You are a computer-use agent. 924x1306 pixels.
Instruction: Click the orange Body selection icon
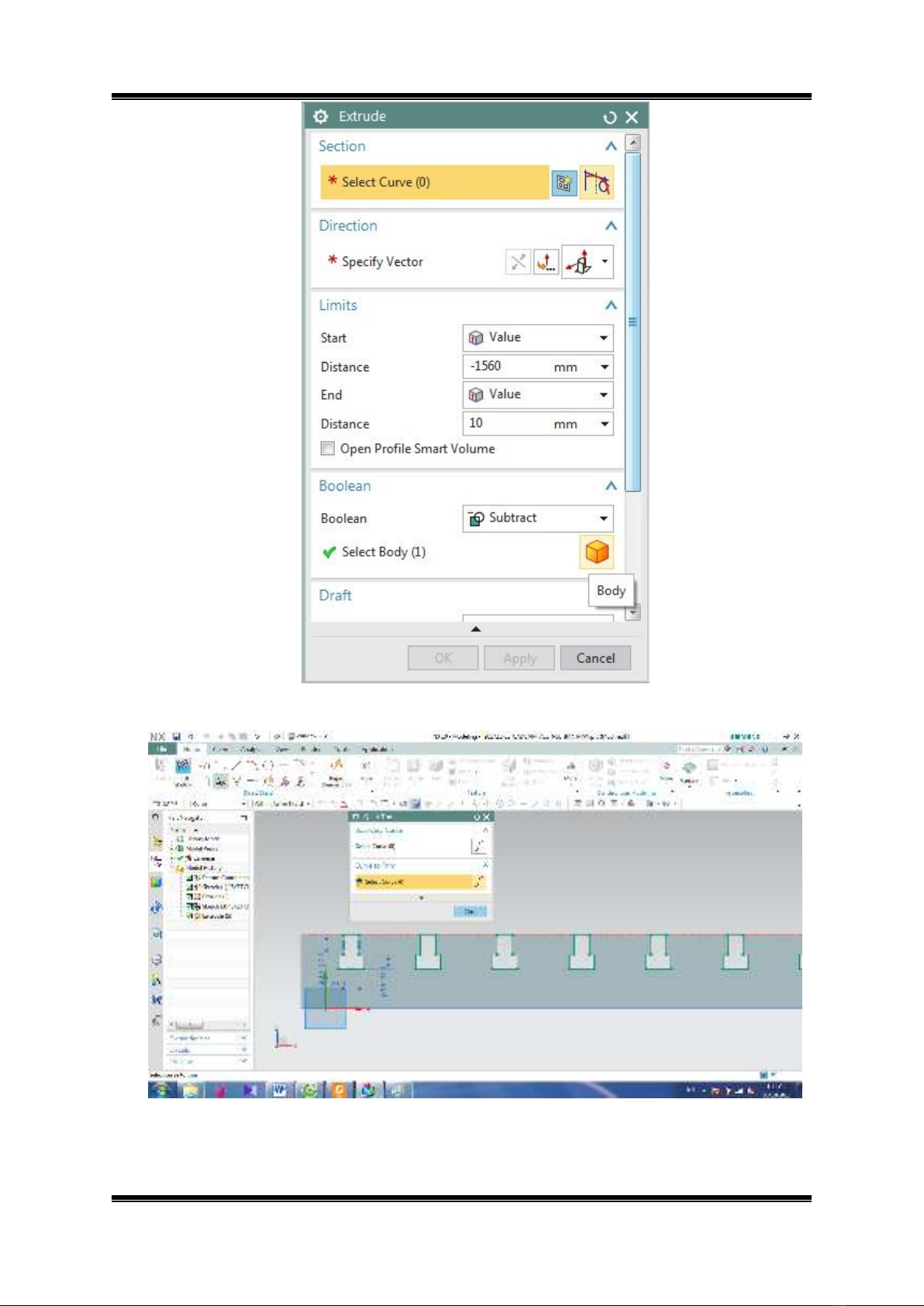pos(596,552)
